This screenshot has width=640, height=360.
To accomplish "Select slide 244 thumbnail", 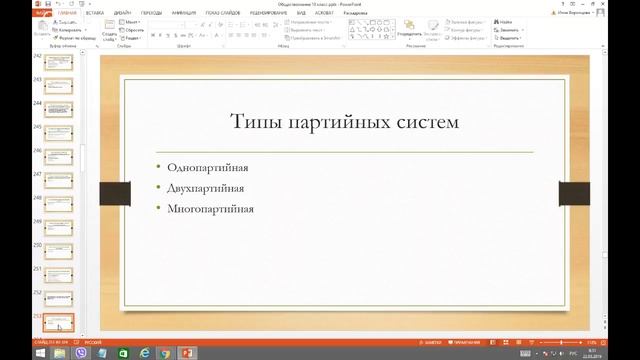I will click(x=58, y=110).
